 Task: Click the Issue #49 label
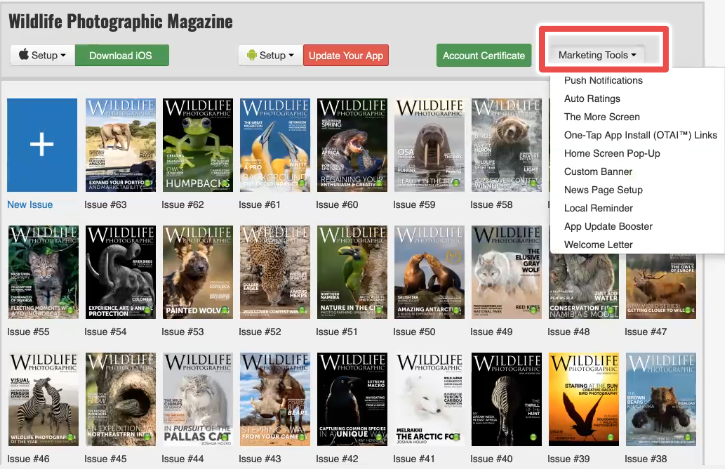[492, 332]
